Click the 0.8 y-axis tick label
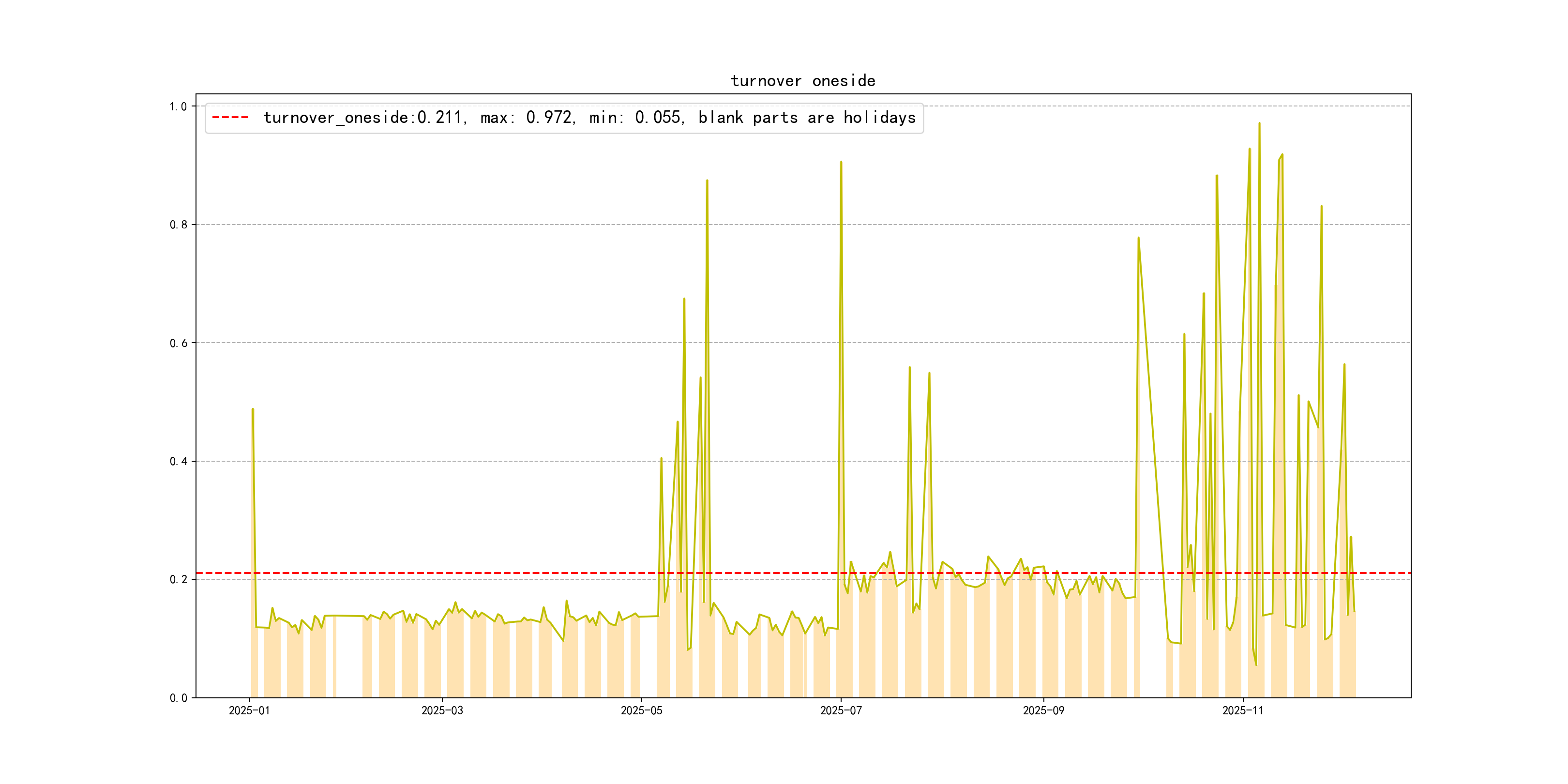The image size is (1568, 784). [x=178, y=225]
